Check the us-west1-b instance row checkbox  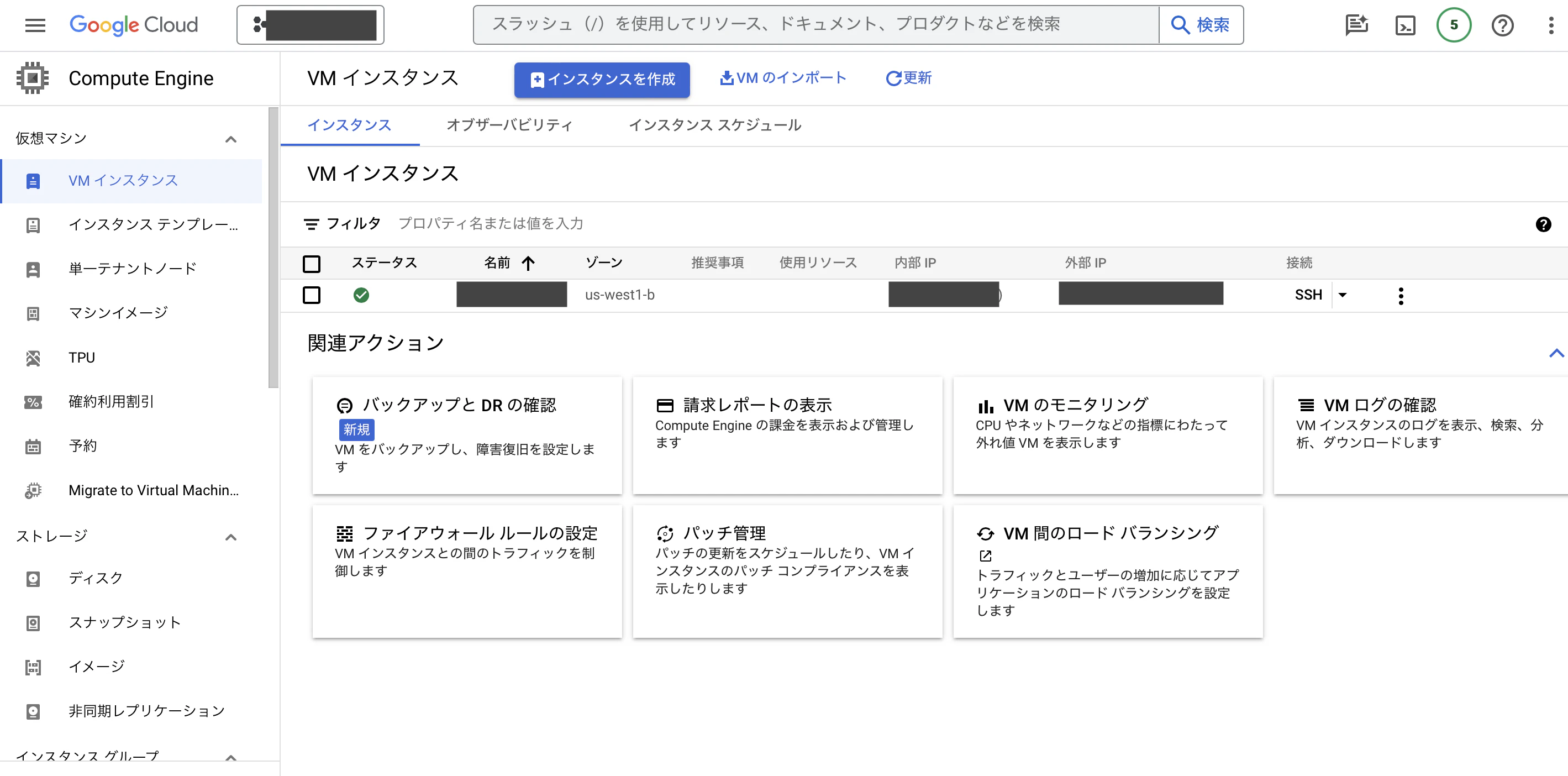[x=311, y=295]
